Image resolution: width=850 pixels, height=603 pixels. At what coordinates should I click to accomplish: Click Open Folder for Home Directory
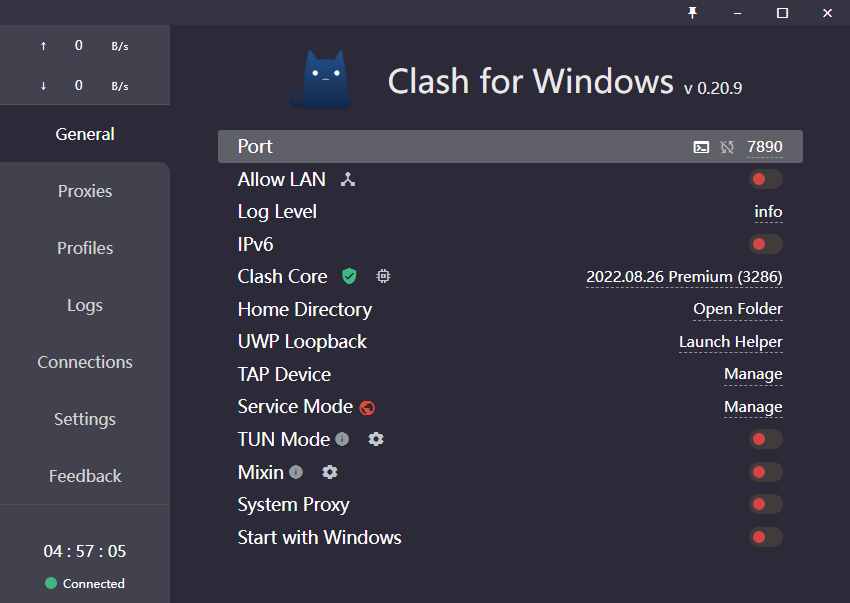tap(738, 309)
